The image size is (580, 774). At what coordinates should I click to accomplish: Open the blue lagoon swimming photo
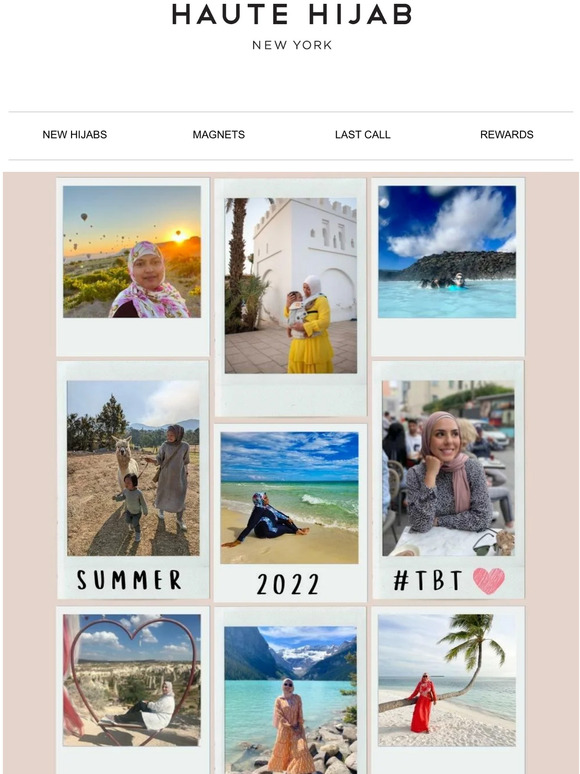pyautogui.click(x=447, y=251)
